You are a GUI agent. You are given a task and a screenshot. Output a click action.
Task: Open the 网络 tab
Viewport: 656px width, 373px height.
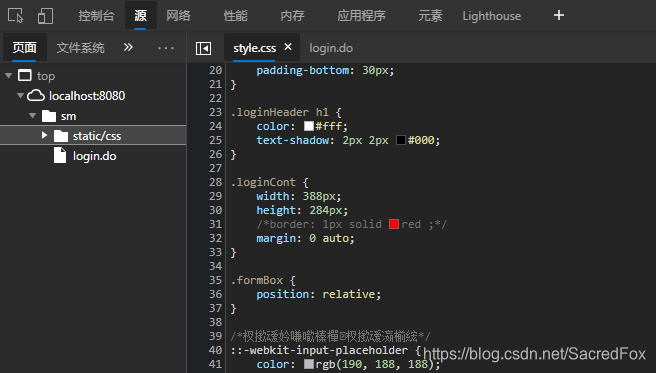click(178, 16)
